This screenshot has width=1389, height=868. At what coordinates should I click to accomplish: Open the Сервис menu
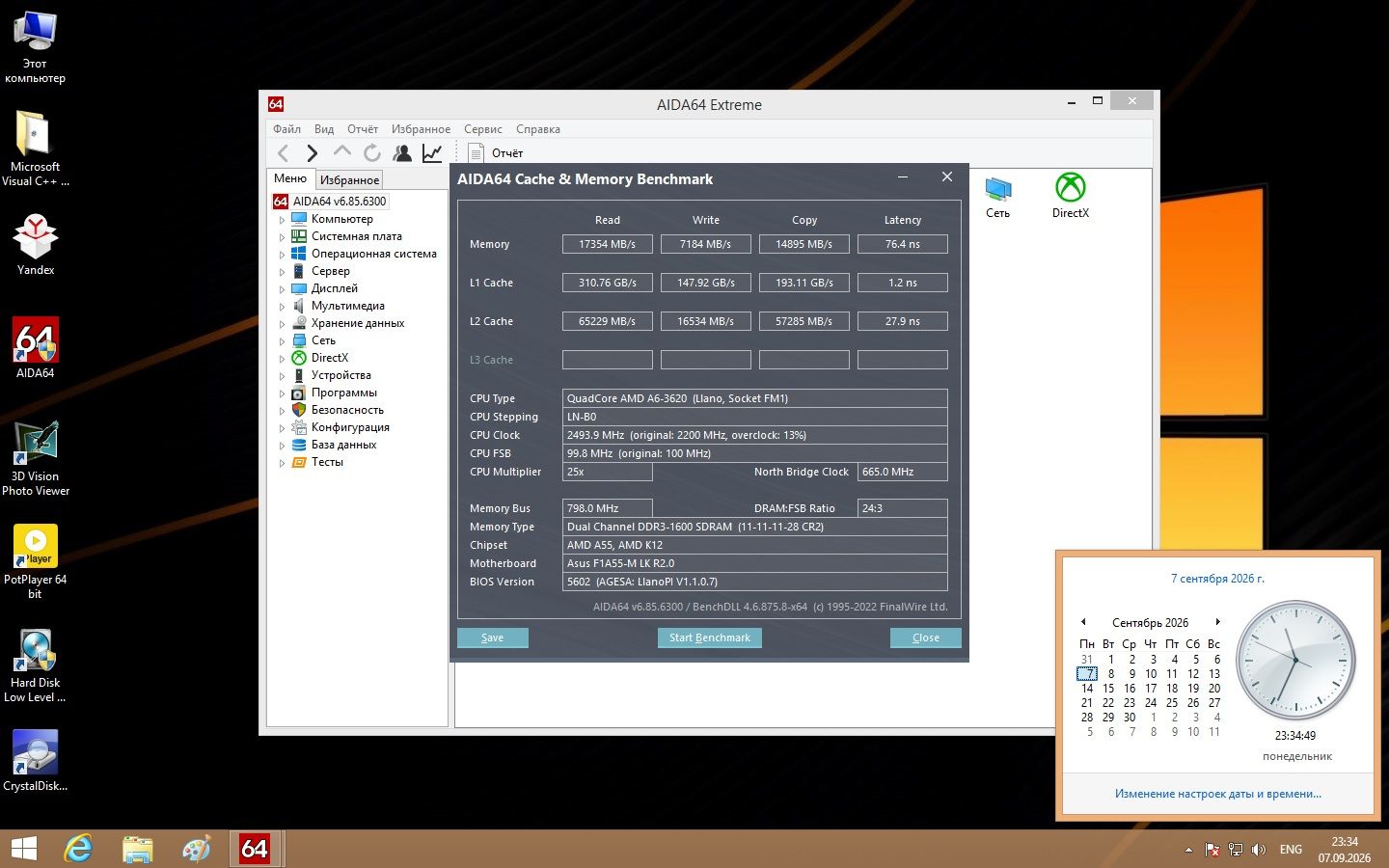coord(482,129)
